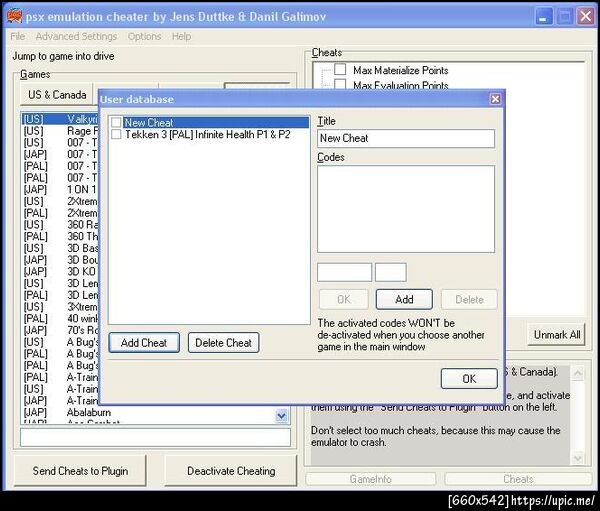Focus the Codes text area

click(406, 209)
